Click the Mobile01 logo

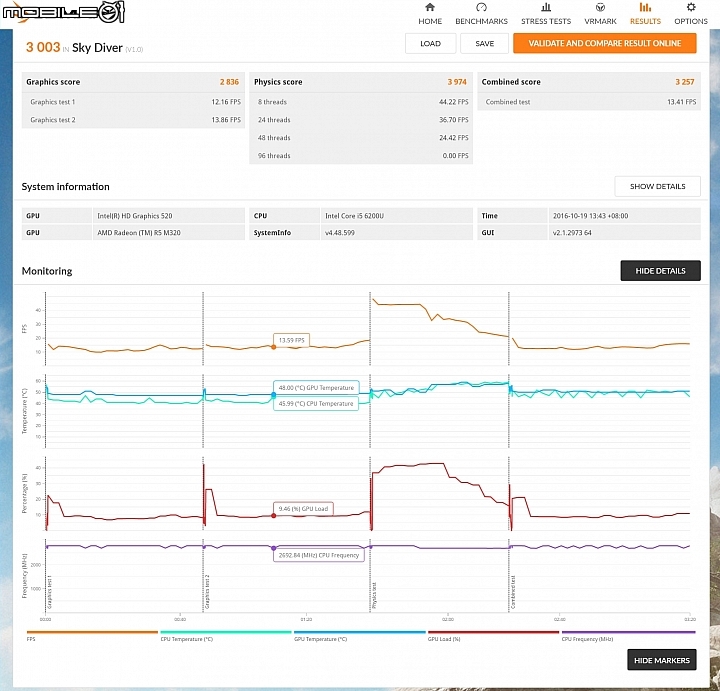coord(64,12)
